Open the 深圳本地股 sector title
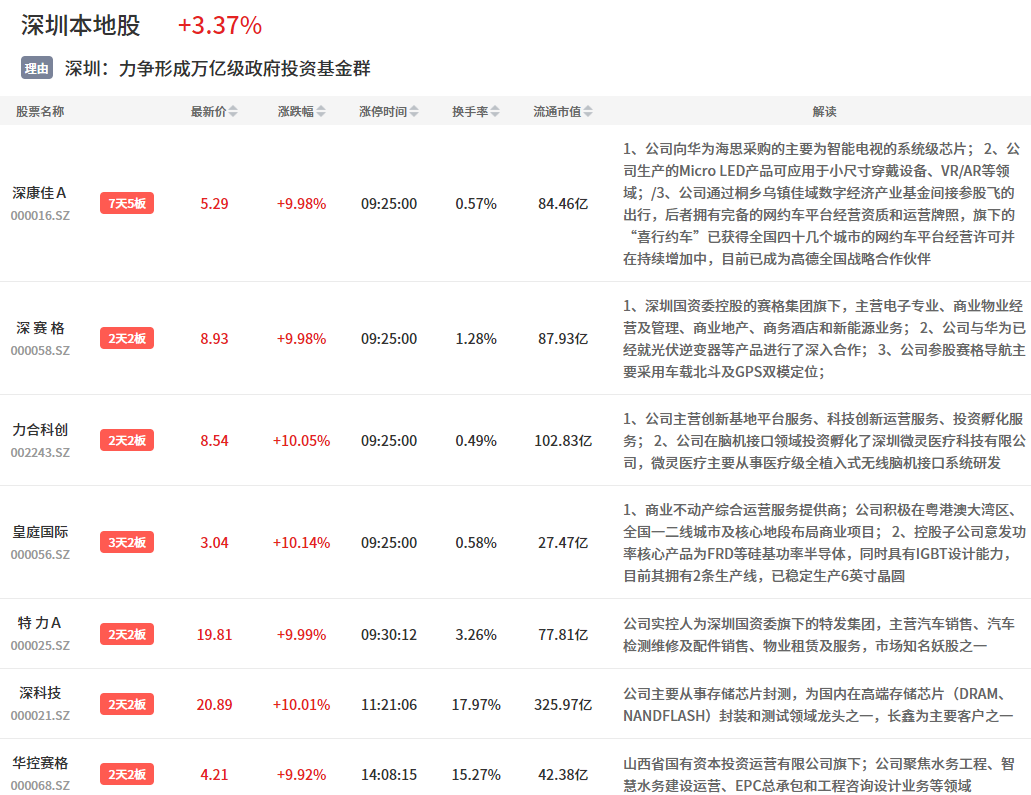 (81, 26)
